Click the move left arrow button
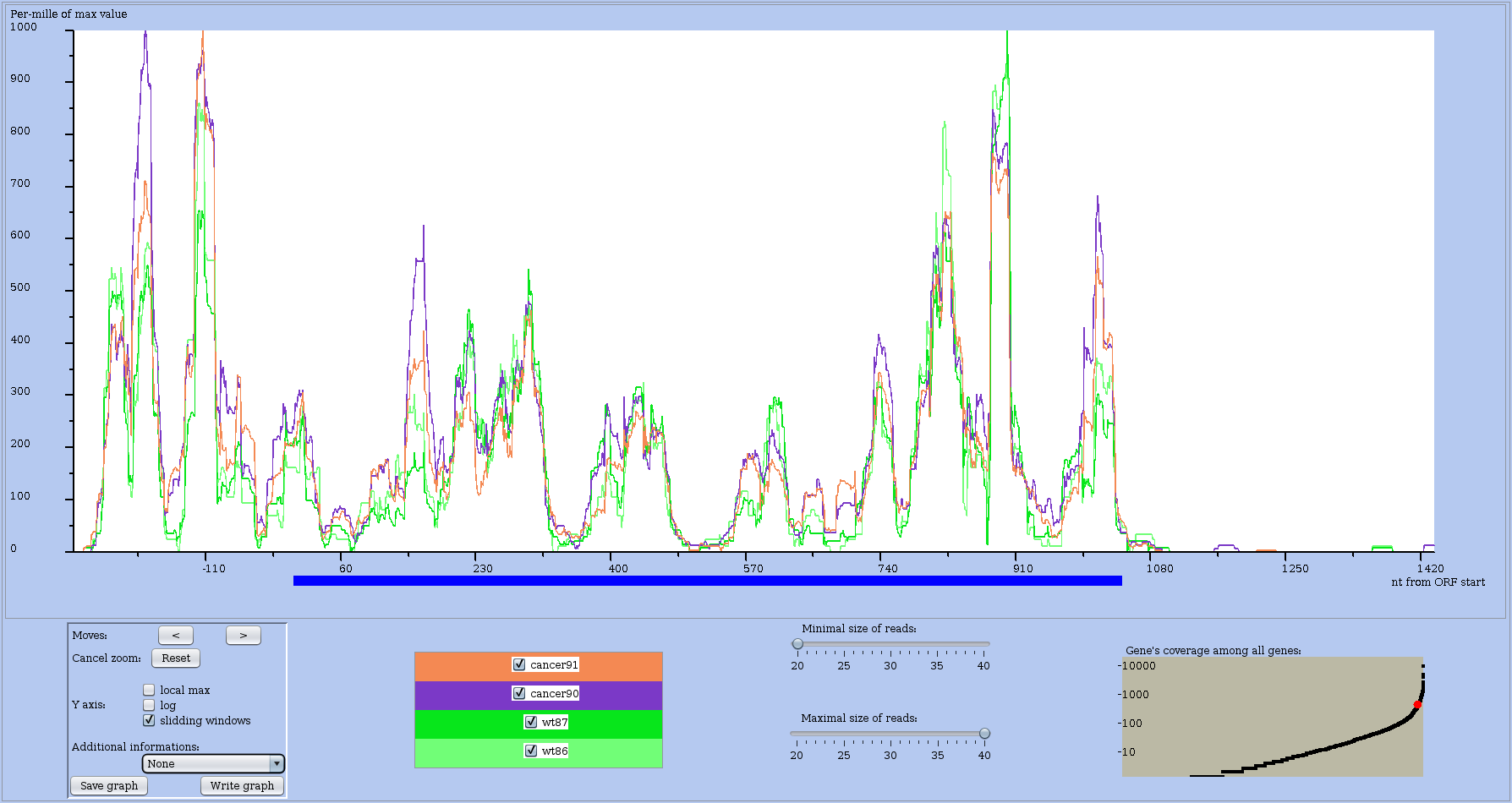Screen dimensions: 1512x803 click(176, 636)
